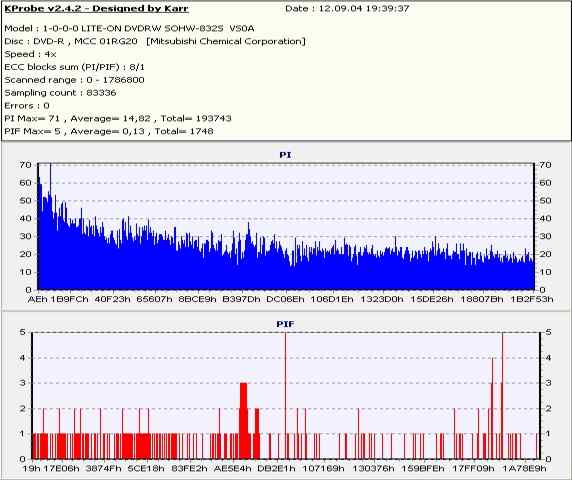The width and height of the screenshot is (572, 480).
Task: Click the Disc DVD-R MCC 01RG20 line
Action: (155, 42)
